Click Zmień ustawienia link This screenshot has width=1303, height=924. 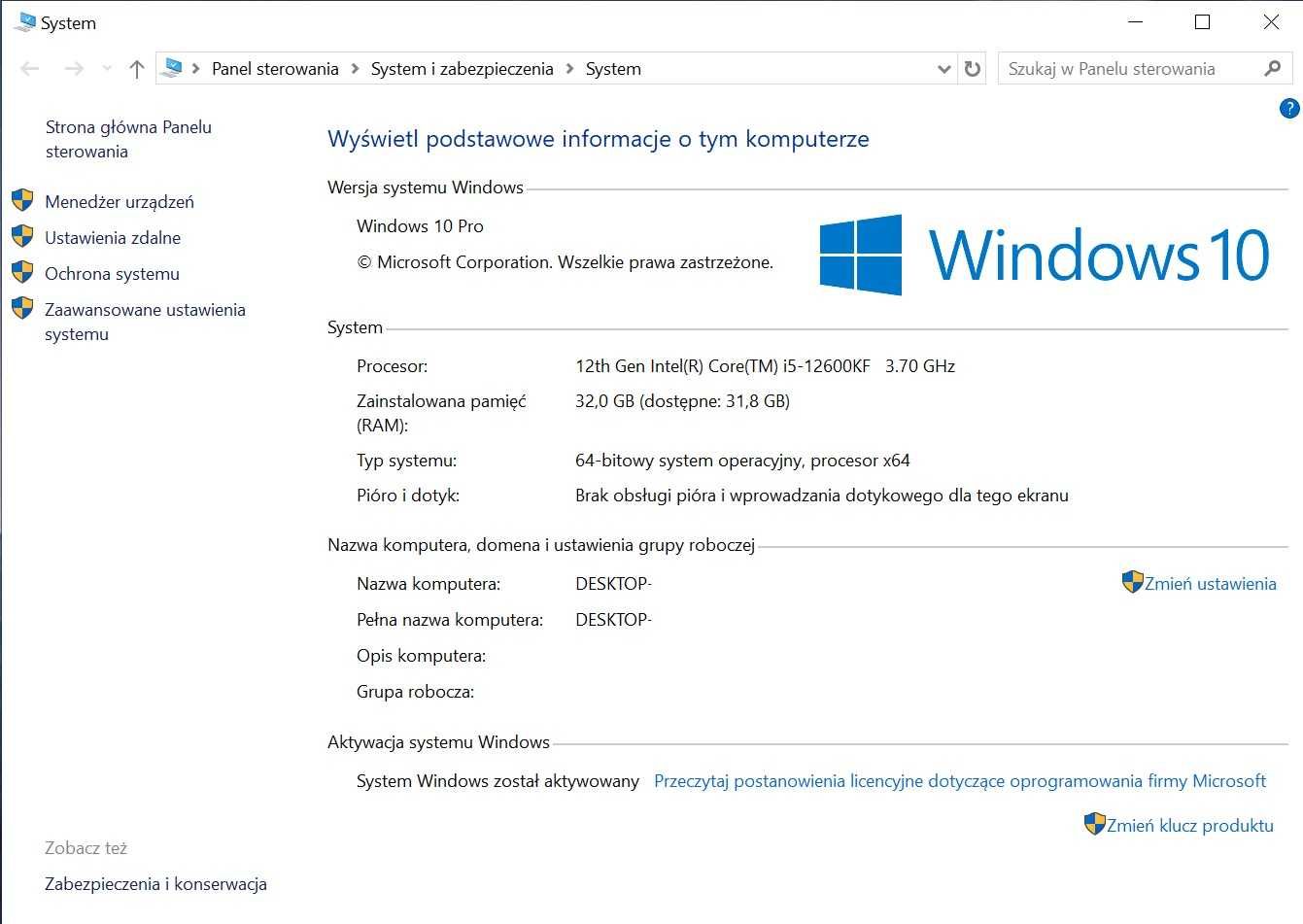click(x=1210, y=584)
